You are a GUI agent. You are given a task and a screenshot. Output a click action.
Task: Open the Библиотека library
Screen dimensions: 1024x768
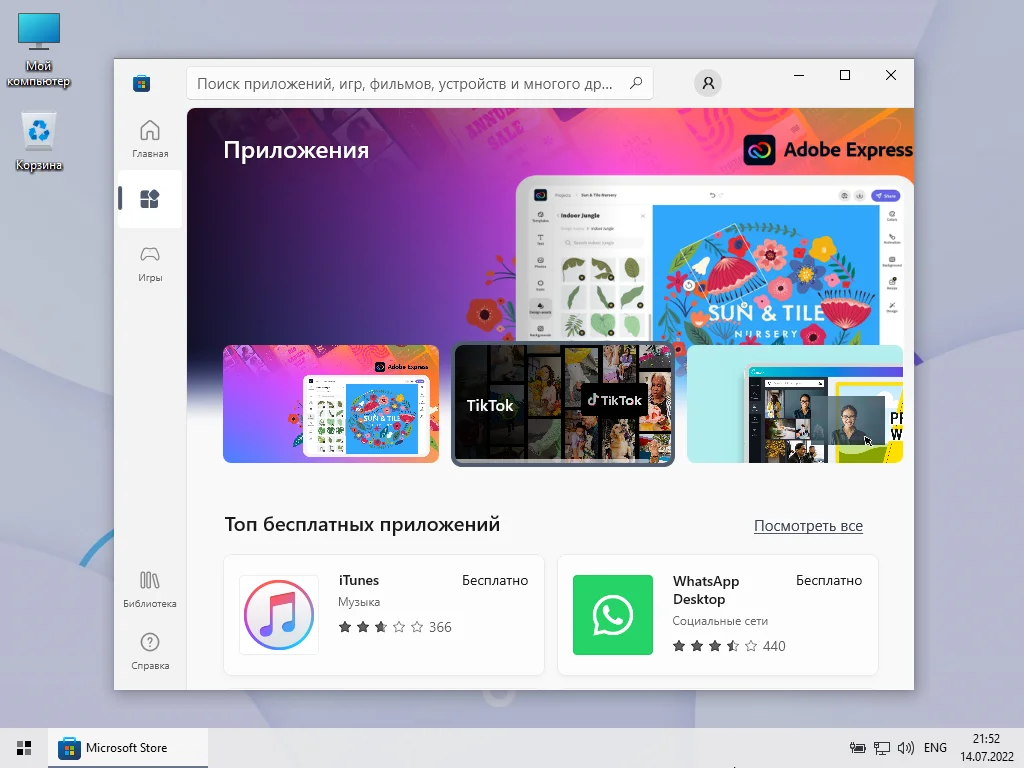(x=150, y=589)
